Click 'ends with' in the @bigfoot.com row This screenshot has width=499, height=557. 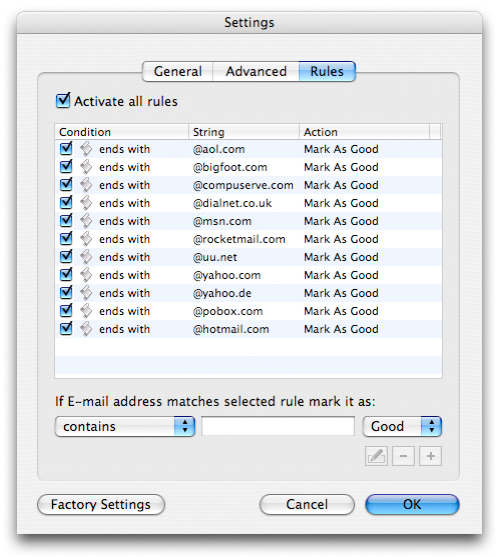pos(124,167)
